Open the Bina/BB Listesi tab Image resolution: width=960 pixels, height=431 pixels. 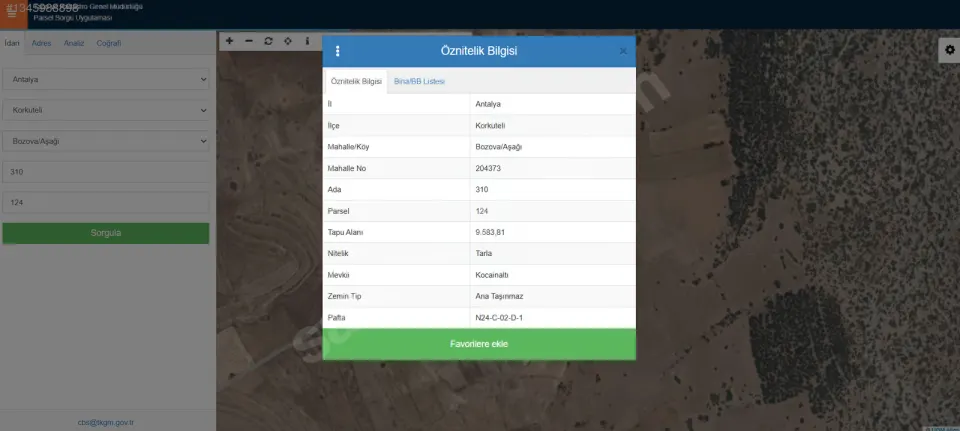(x=419, y=81)
